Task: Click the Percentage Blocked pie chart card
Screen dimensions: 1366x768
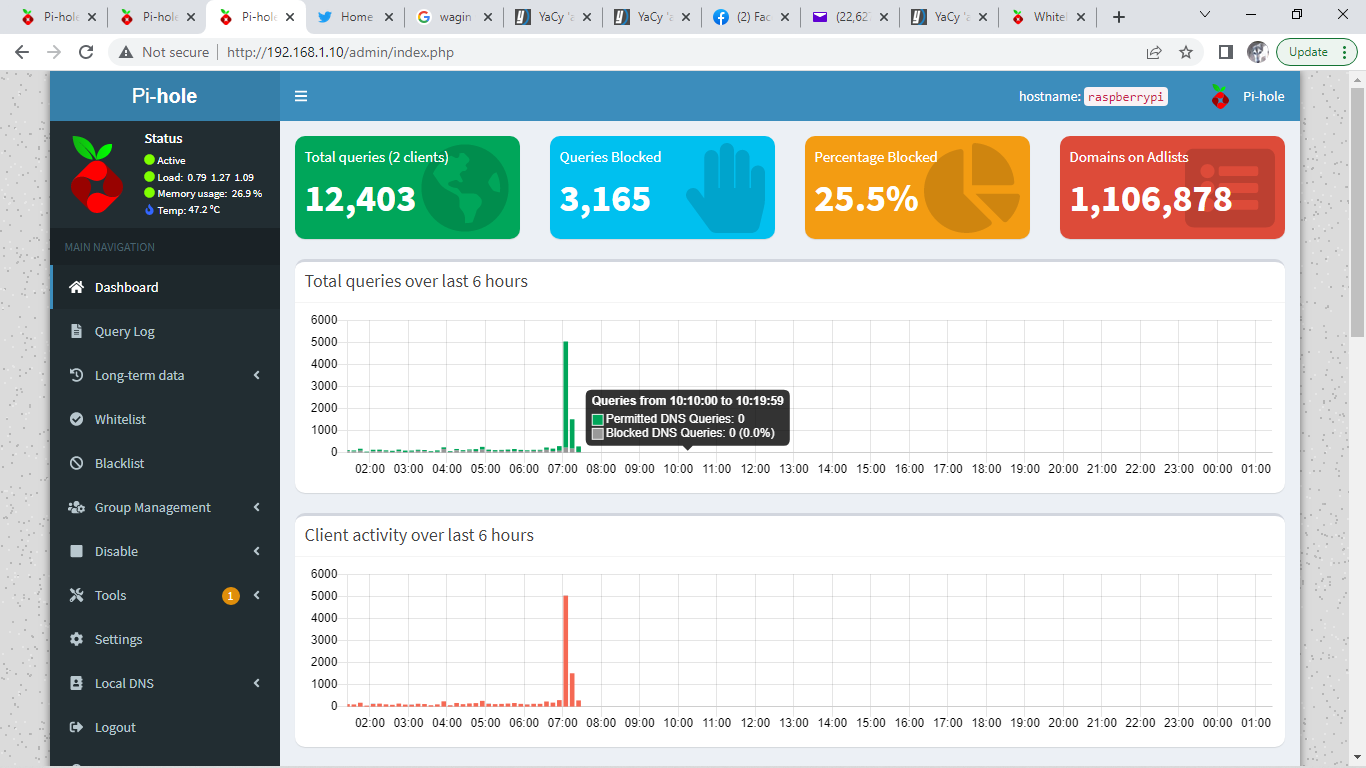Action: 916,187
